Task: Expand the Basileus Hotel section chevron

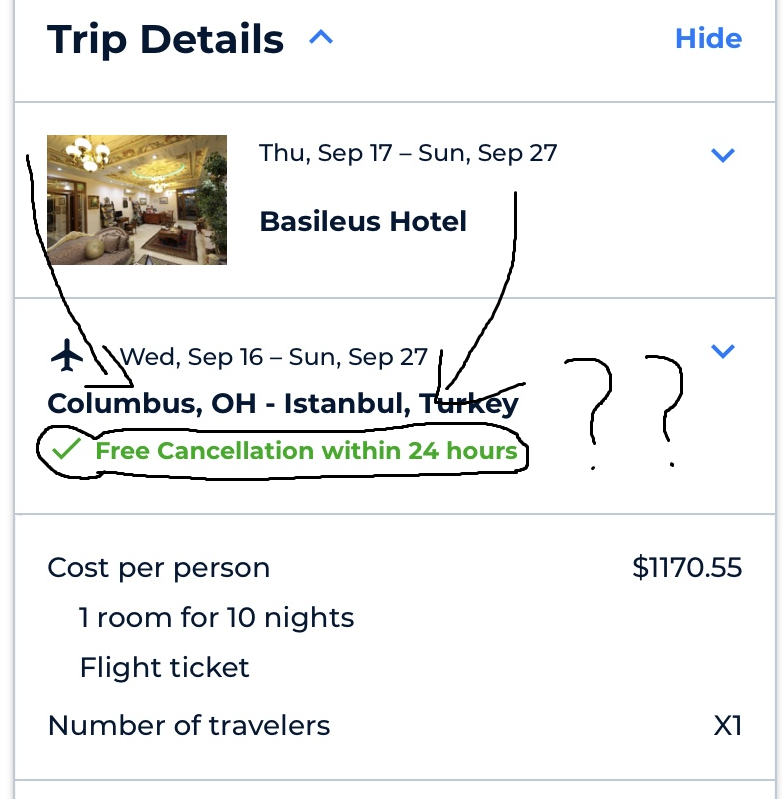Action: pos(722,154)
